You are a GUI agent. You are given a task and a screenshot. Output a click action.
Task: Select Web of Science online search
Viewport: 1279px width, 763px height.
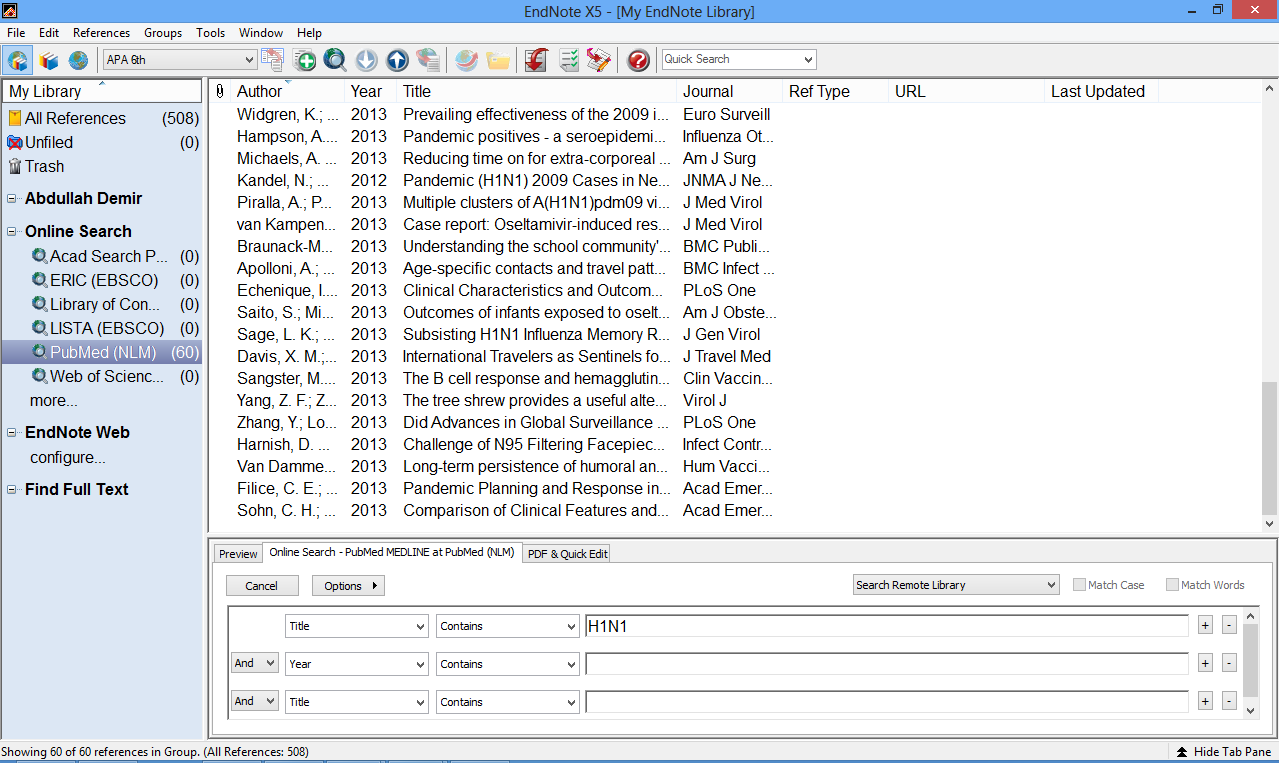pos(102,376)
